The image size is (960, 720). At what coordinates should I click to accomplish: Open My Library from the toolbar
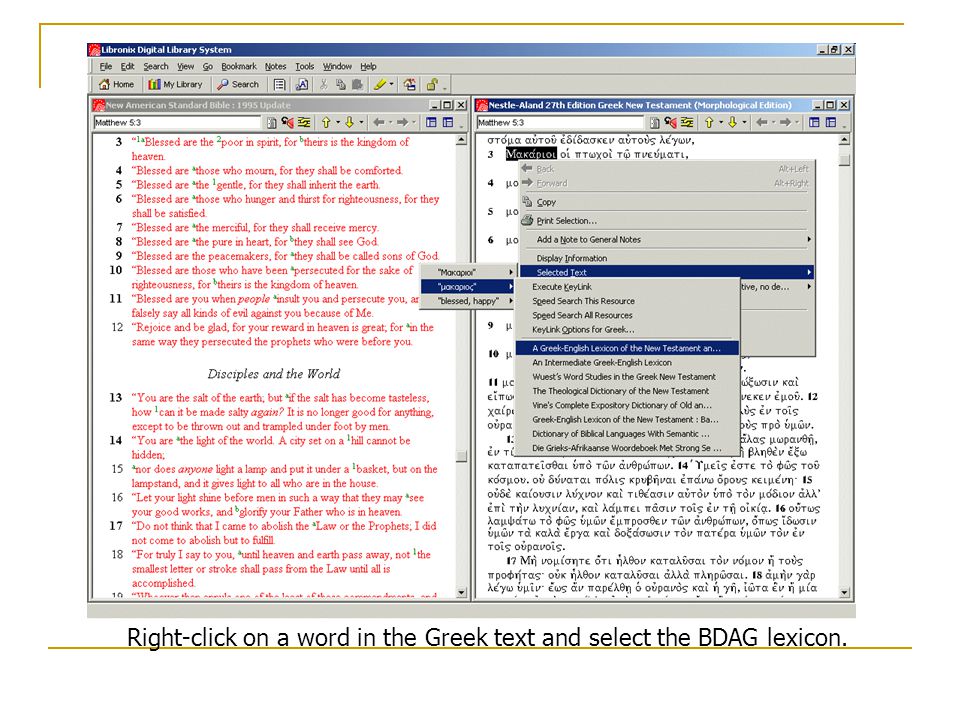coord(176,84)
